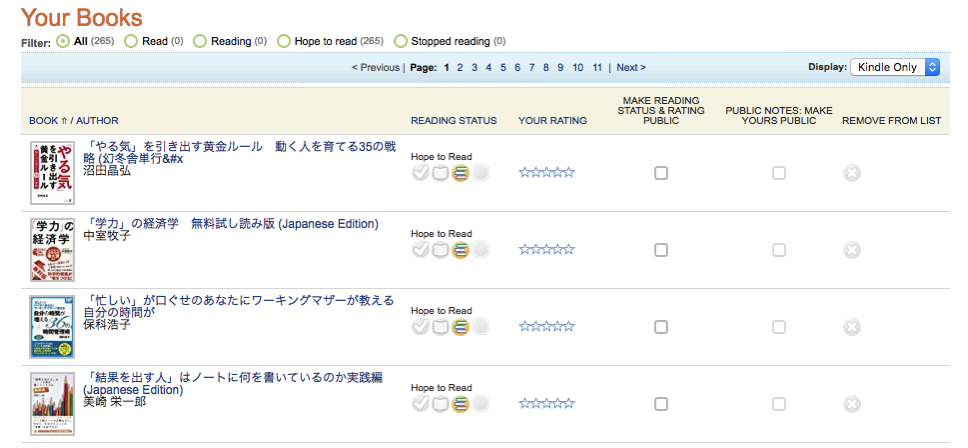The height and width of the screenshot is (448, 968).
Task: Make 「やる気」 reading status and rating public
Action: pyautogui.click(x=661, y=173)
